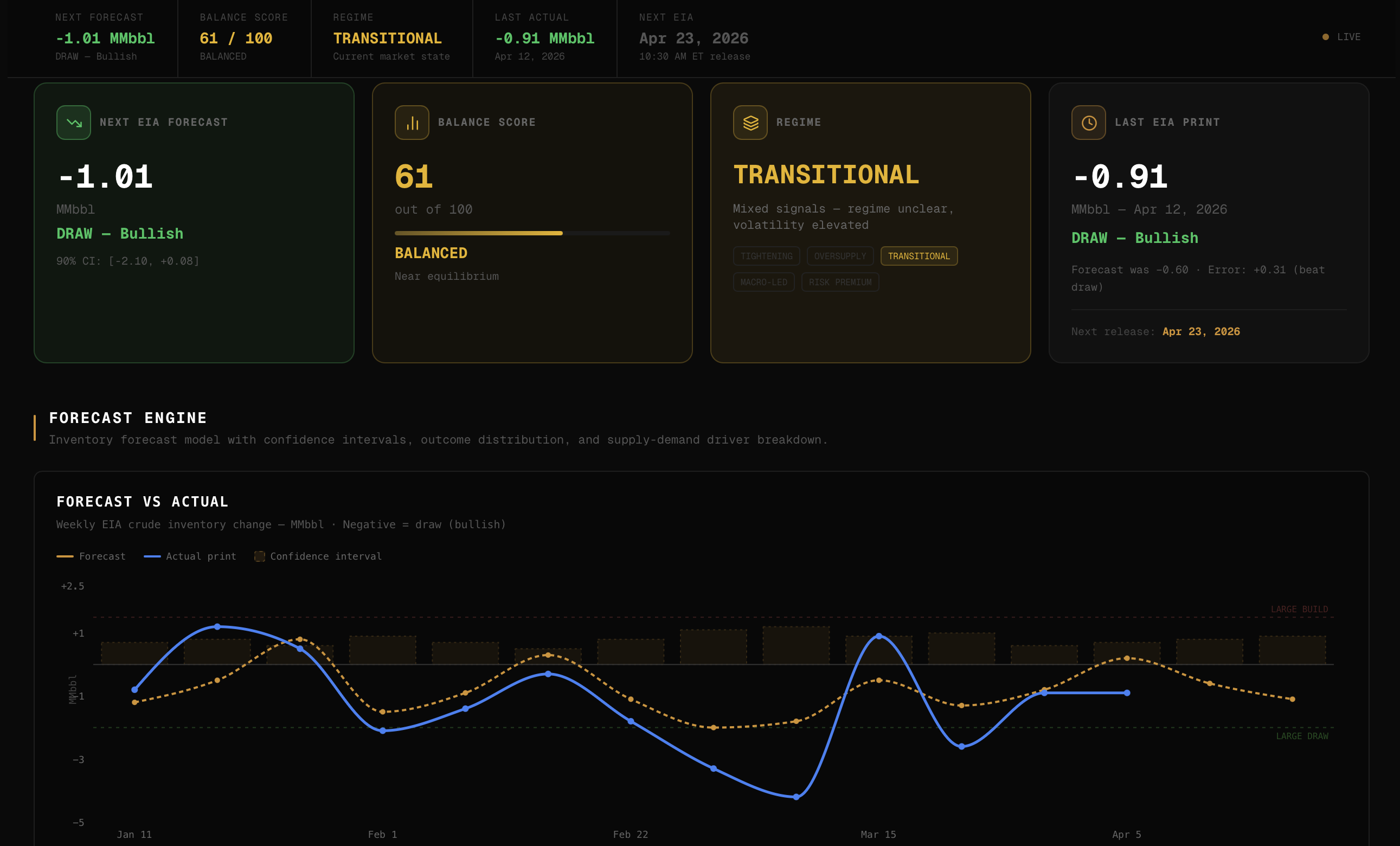Select the highlighted TRANSITIONAL regime tag
The width and height of the screenshot is (1400, 846).
[x=919, y=257]
